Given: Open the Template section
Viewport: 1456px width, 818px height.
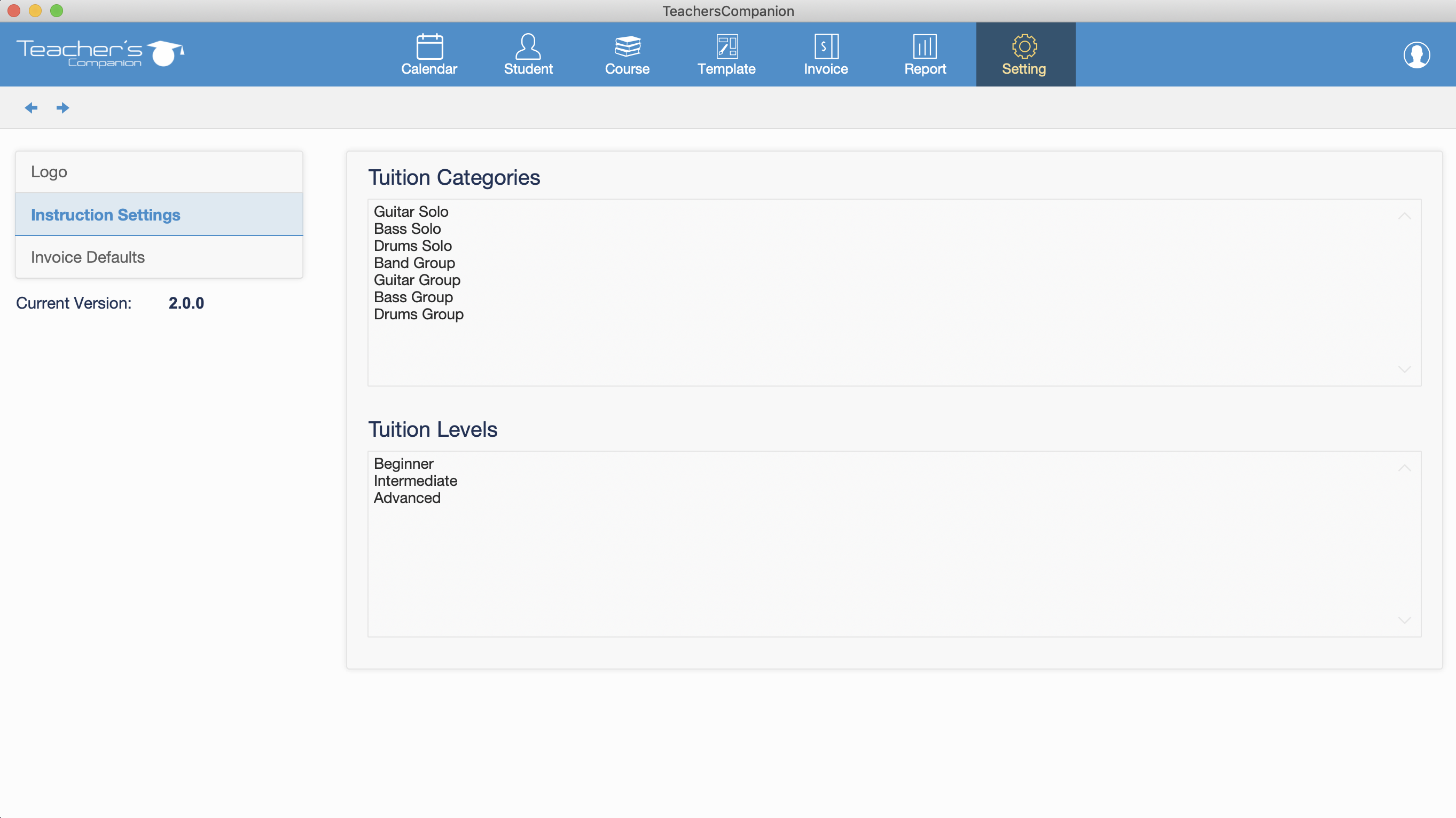Looking at the screenshot, I should [x=726, y=55].
